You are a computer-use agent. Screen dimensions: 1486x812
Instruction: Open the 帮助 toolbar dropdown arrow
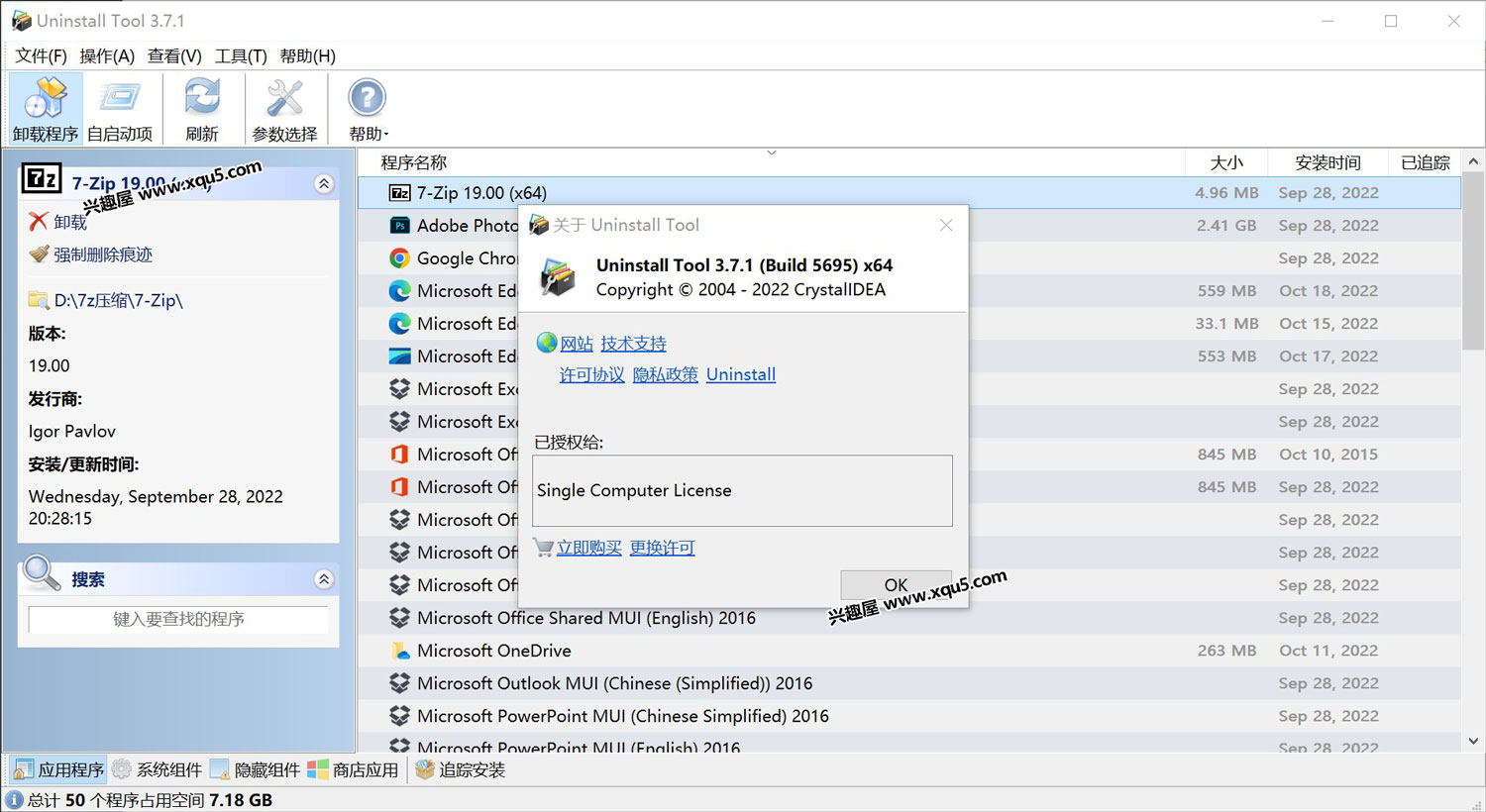pyautogui.click(x=386, y=135)
